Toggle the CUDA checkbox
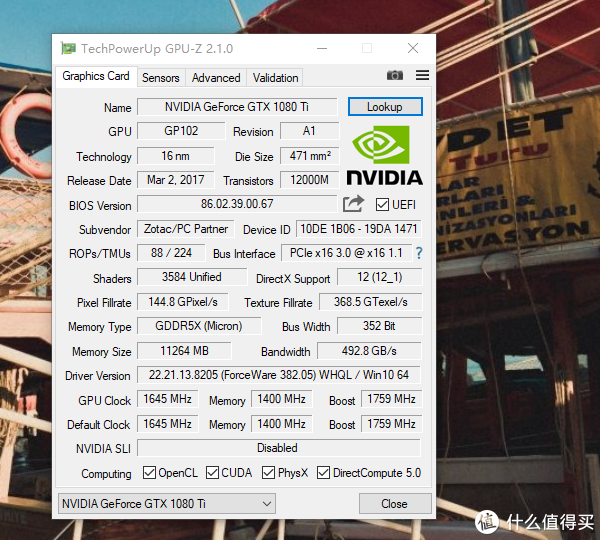Image resolution: width=600 pixels, height=540 pixels. tap(212, 473)
